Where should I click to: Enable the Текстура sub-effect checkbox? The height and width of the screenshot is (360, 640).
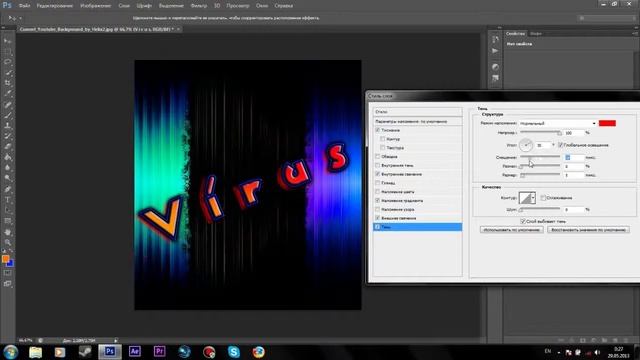(x=382, y=148)
